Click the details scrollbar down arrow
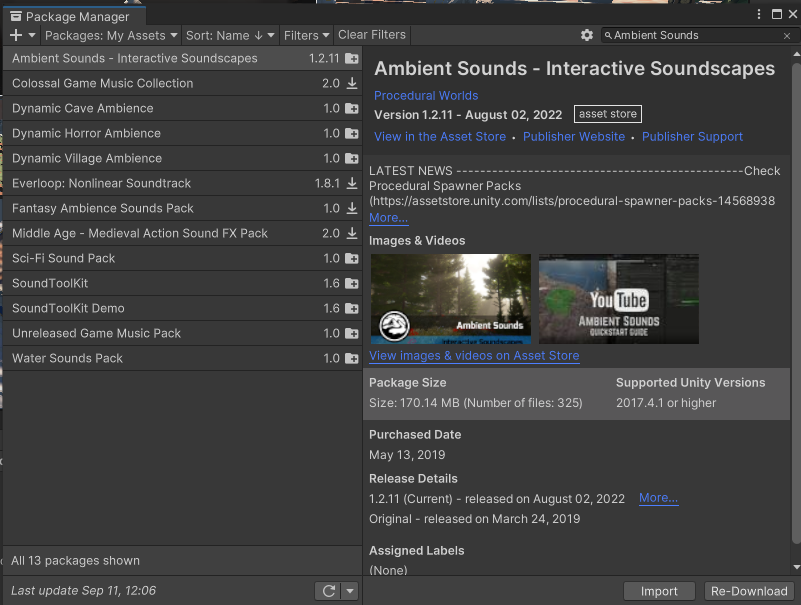Image resolution: width=801 pixels, height=605 pixels. pos(796,567)
